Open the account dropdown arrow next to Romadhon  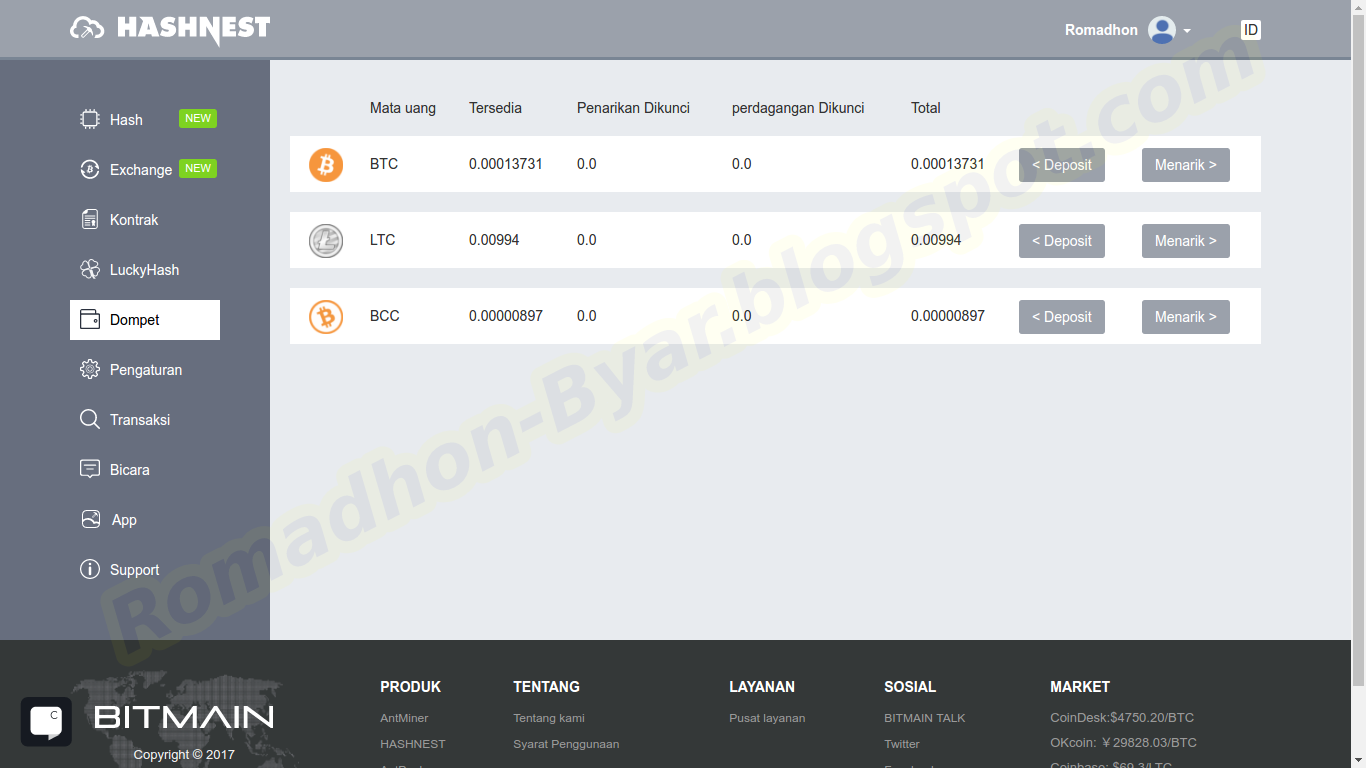[x=1187, y=31]
